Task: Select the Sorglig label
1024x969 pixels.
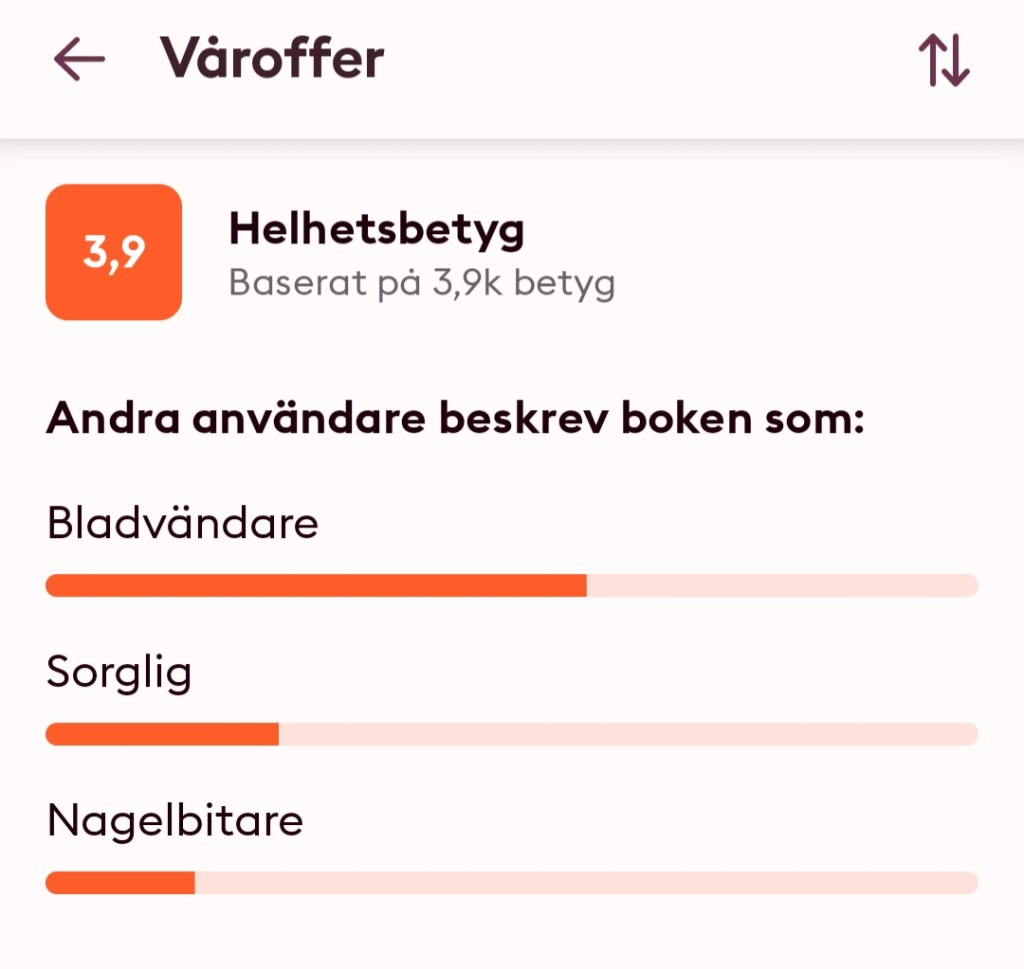Action: point(119,673)
